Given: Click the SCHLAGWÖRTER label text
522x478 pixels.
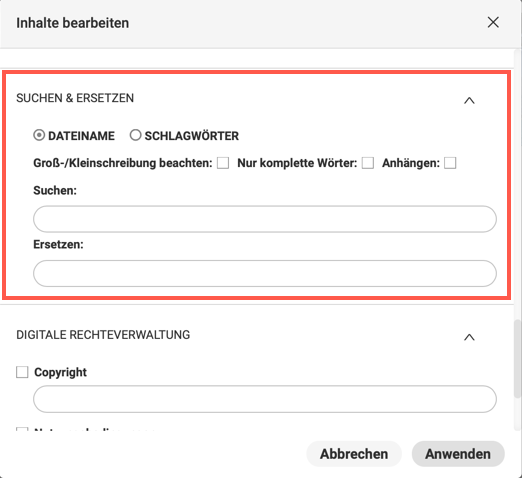Looking at the screenshot, I should pyautogui.click(x=192, y=136).
